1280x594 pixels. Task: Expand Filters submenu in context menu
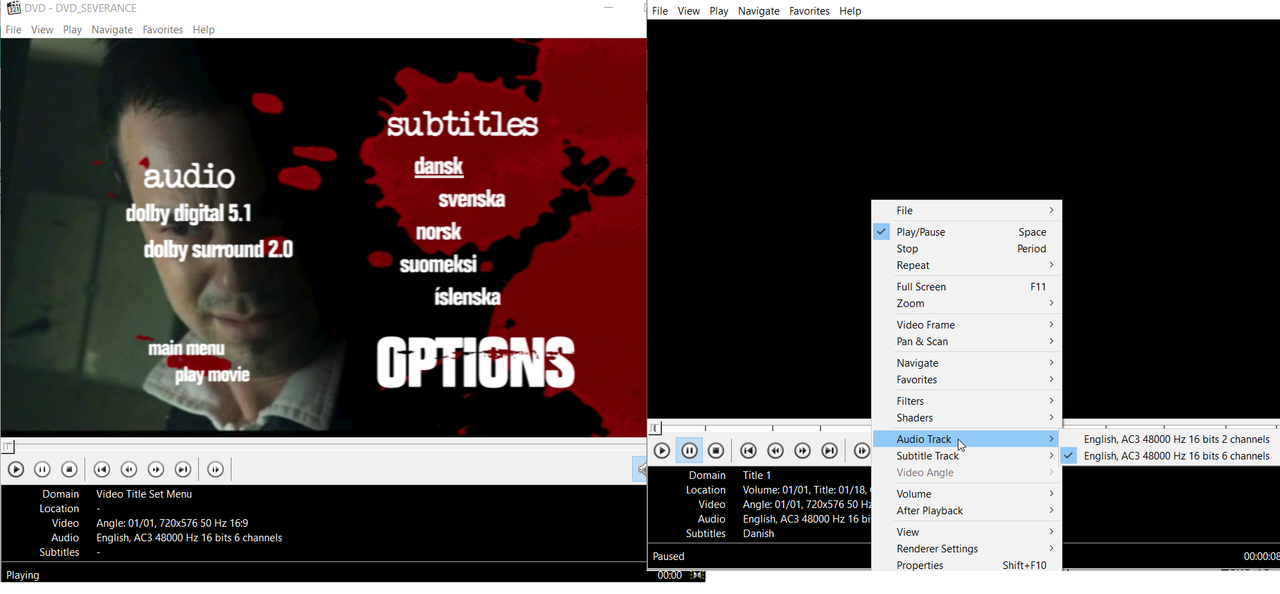966,401
